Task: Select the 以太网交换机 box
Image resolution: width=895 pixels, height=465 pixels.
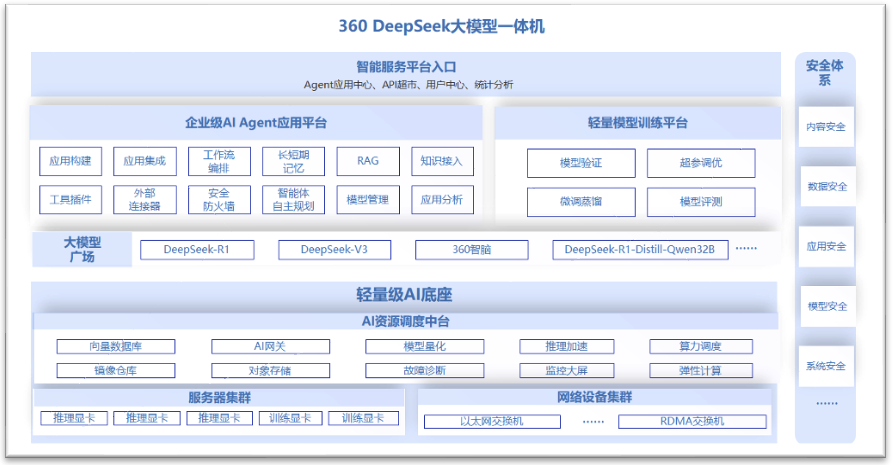Action: coord(492,422)
